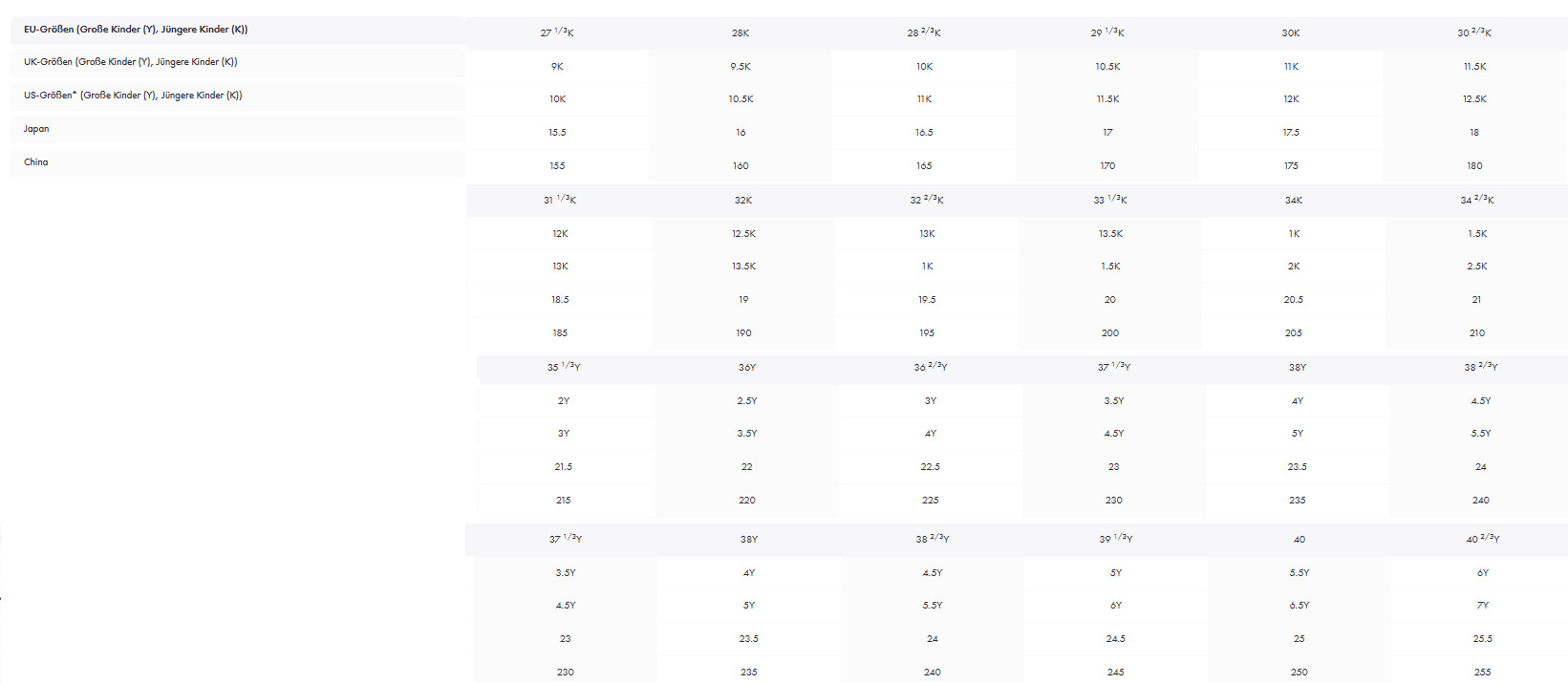
Task: Select the Japan size 20.5 cell
Action: [x=1294, y=300]
